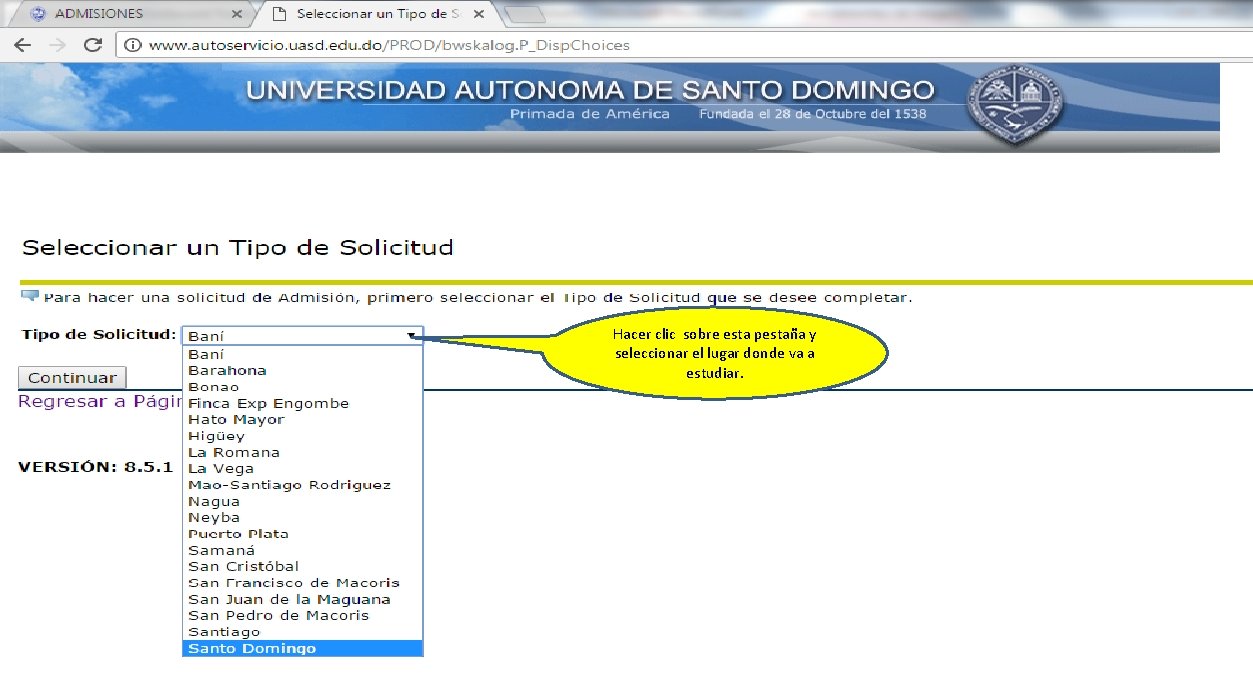This screenshot has height=691, width=1253.
Task: Select Samaná from the list
Action: click(x=303, y=550)
